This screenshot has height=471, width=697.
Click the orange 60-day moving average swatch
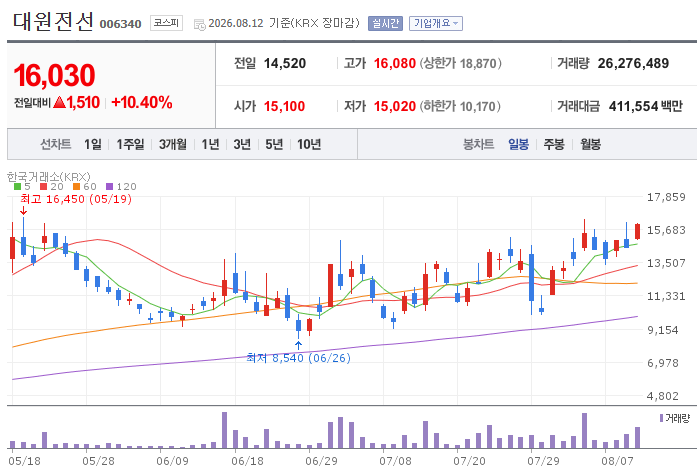[76, 187]
